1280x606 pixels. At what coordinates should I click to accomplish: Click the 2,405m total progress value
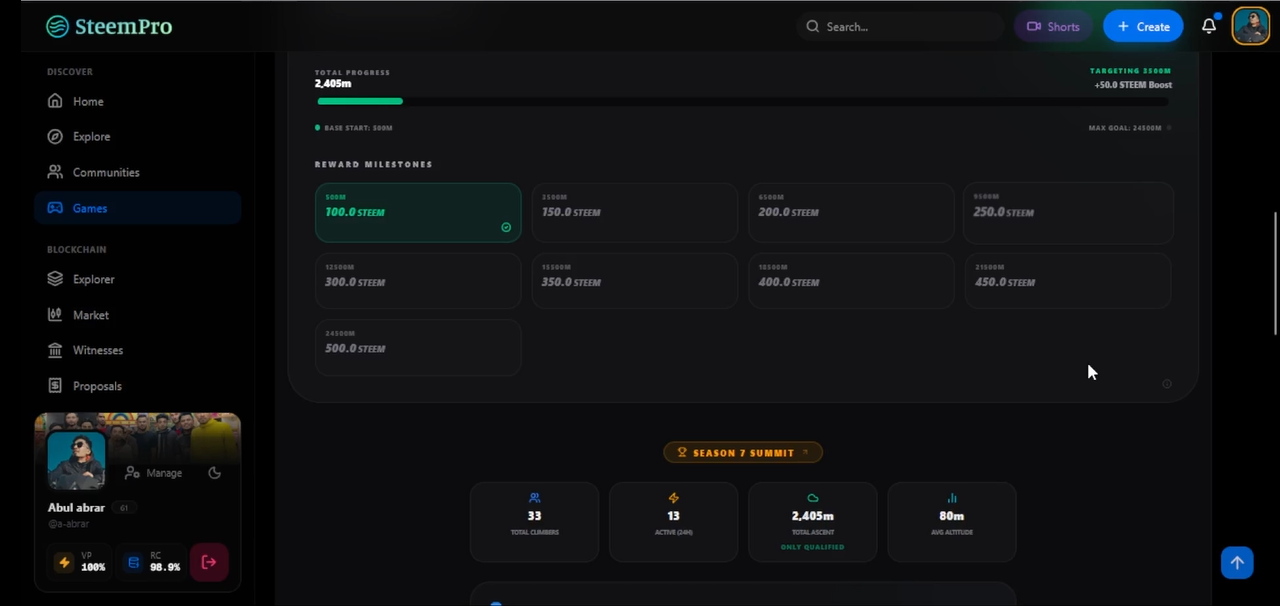(333, 84)
